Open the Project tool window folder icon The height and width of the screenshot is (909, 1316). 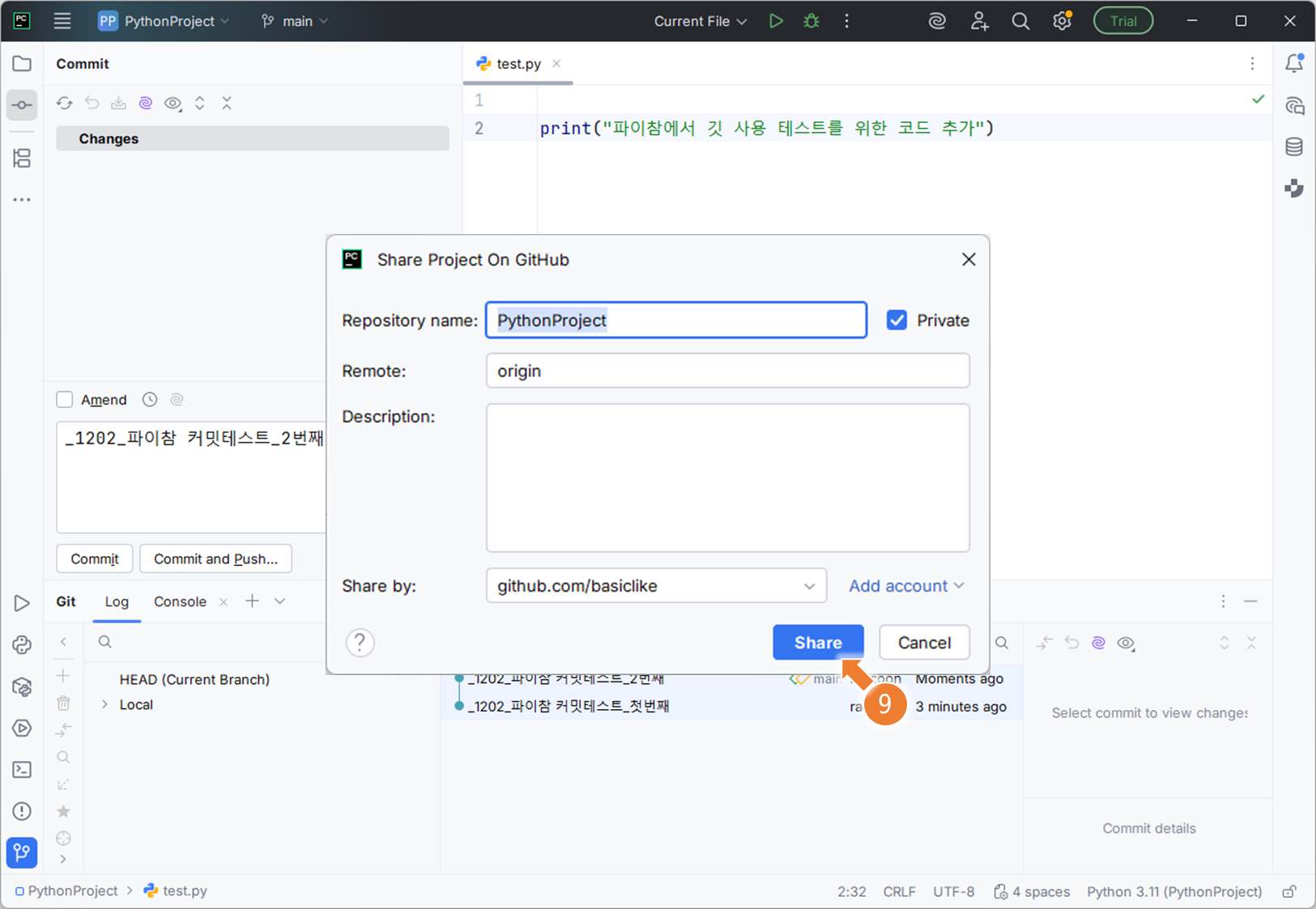pos(22,64)
